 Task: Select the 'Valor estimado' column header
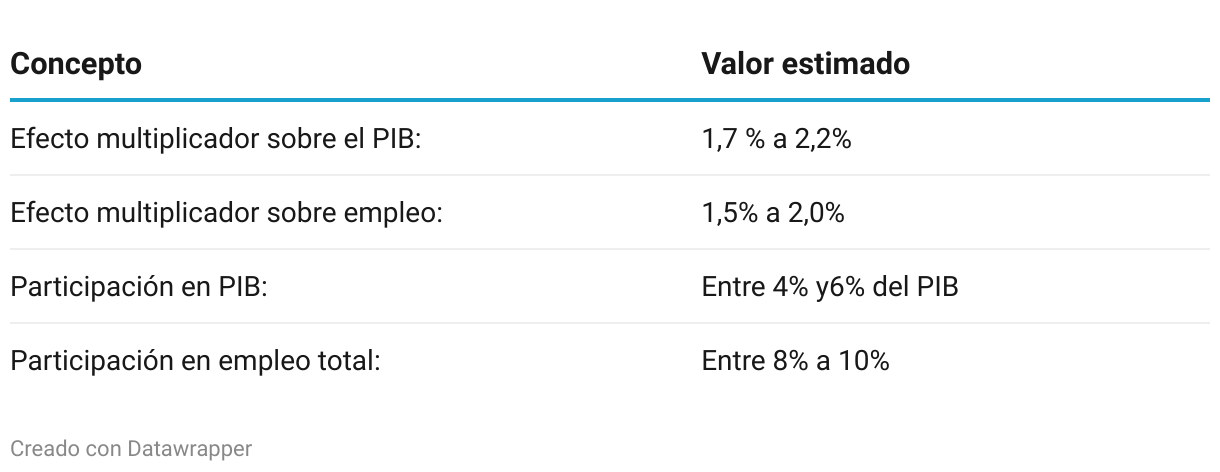[806, 64]
